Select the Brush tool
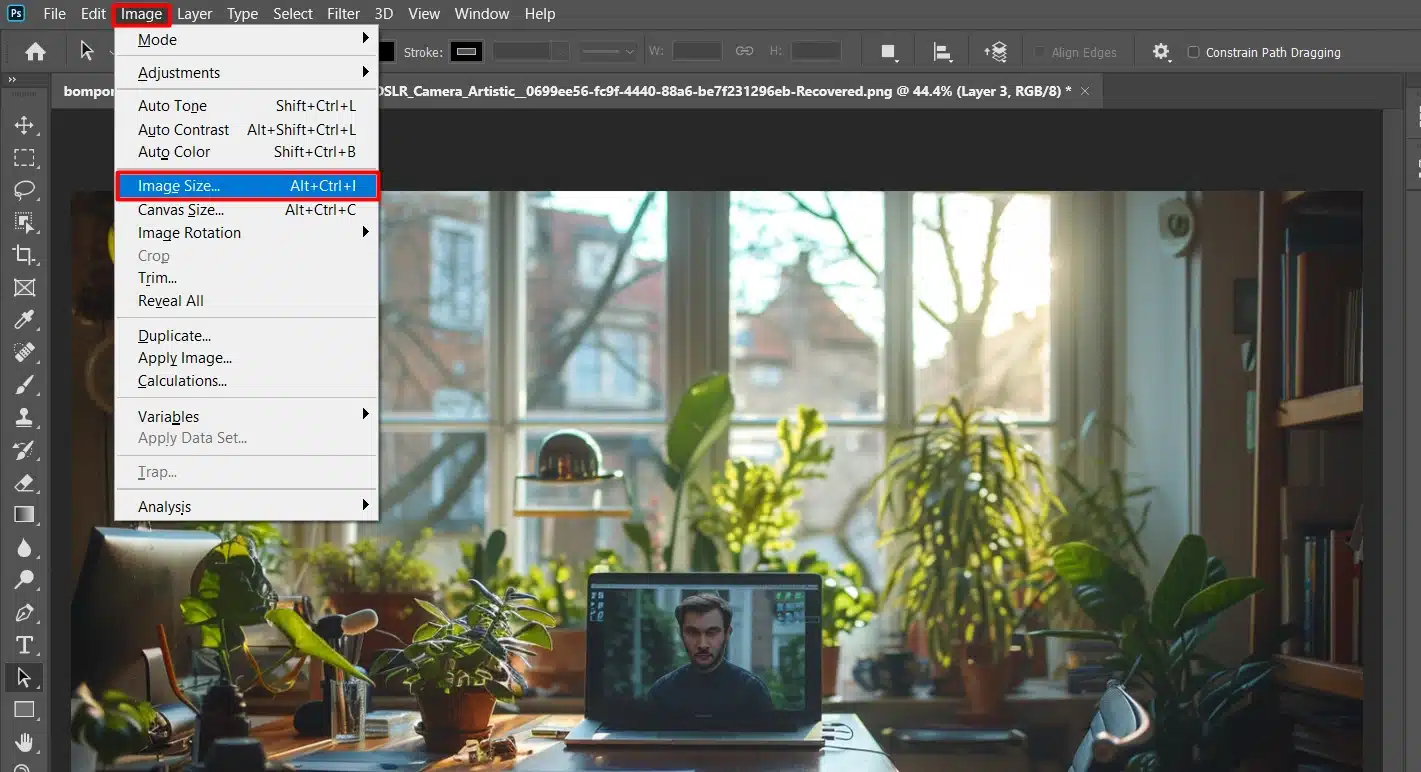 [24, 385]
